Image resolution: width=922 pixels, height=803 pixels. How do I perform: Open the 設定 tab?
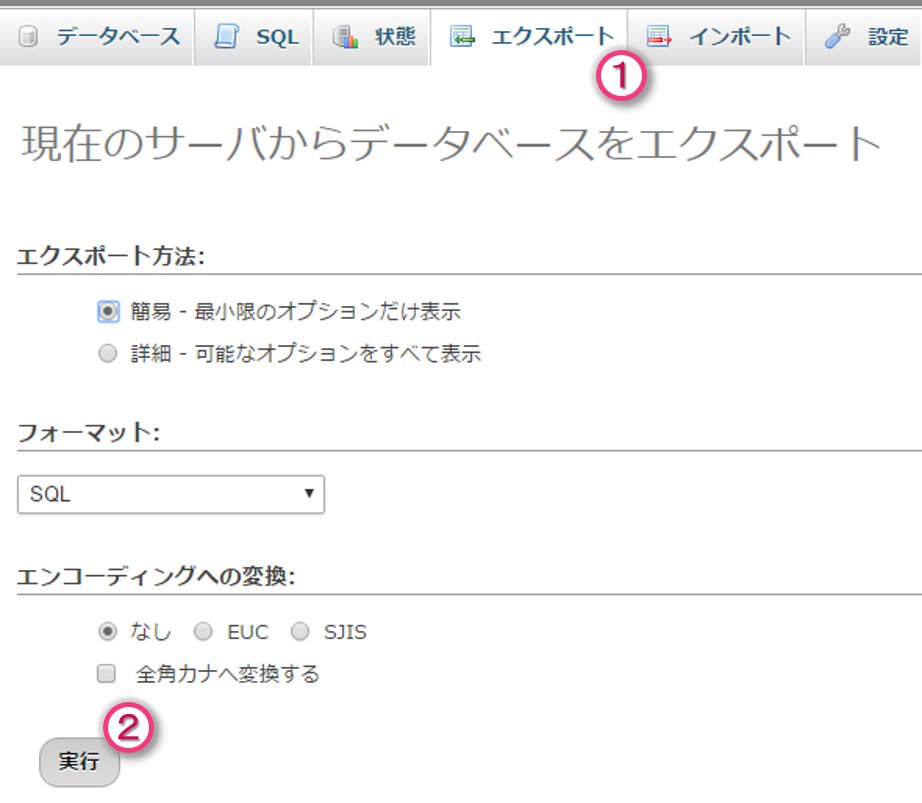(863, 37)
